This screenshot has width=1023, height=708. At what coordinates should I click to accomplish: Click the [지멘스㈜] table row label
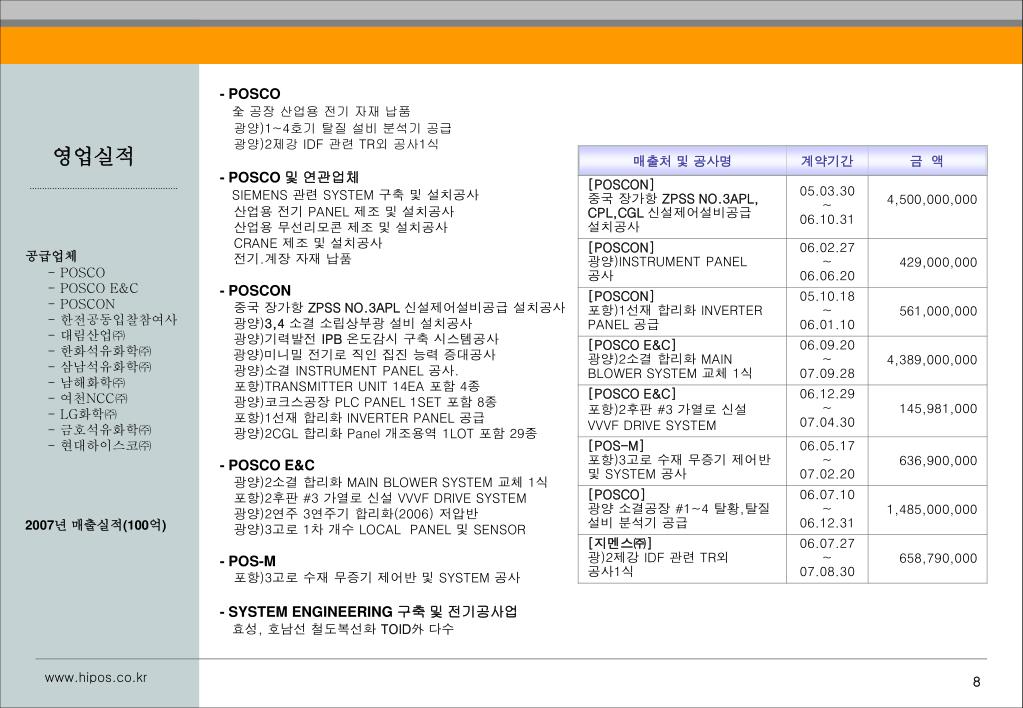tap(620, 543)
